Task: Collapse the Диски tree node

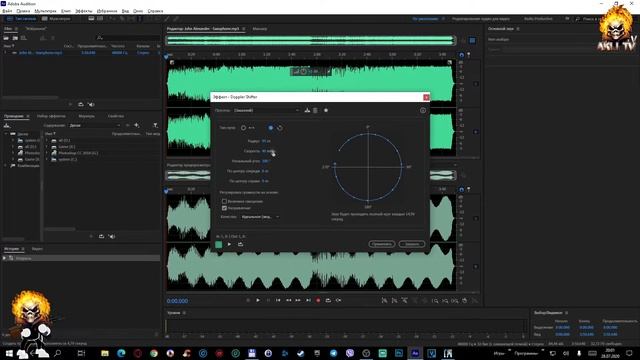Action: (6, 134)
